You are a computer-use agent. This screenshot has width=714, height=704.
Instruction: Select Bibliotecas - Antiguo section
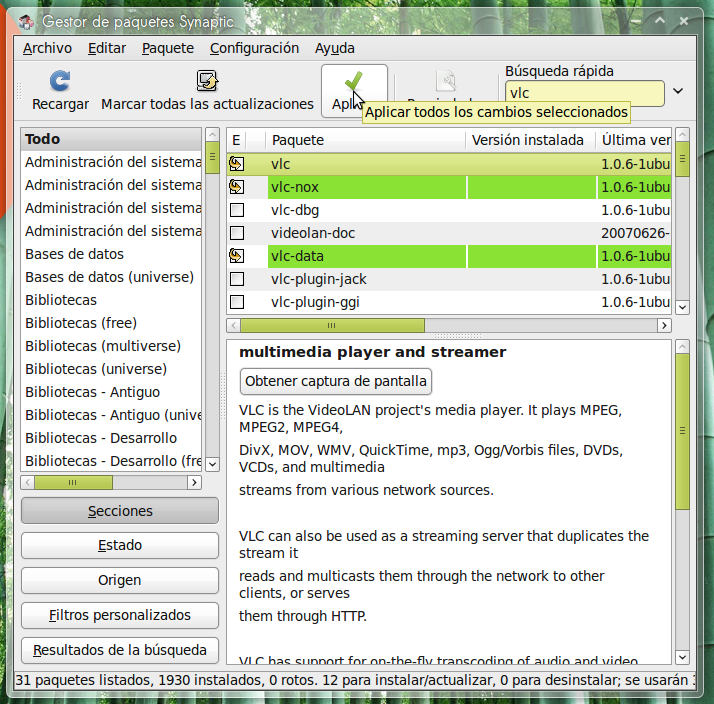[x=111, y=392]
